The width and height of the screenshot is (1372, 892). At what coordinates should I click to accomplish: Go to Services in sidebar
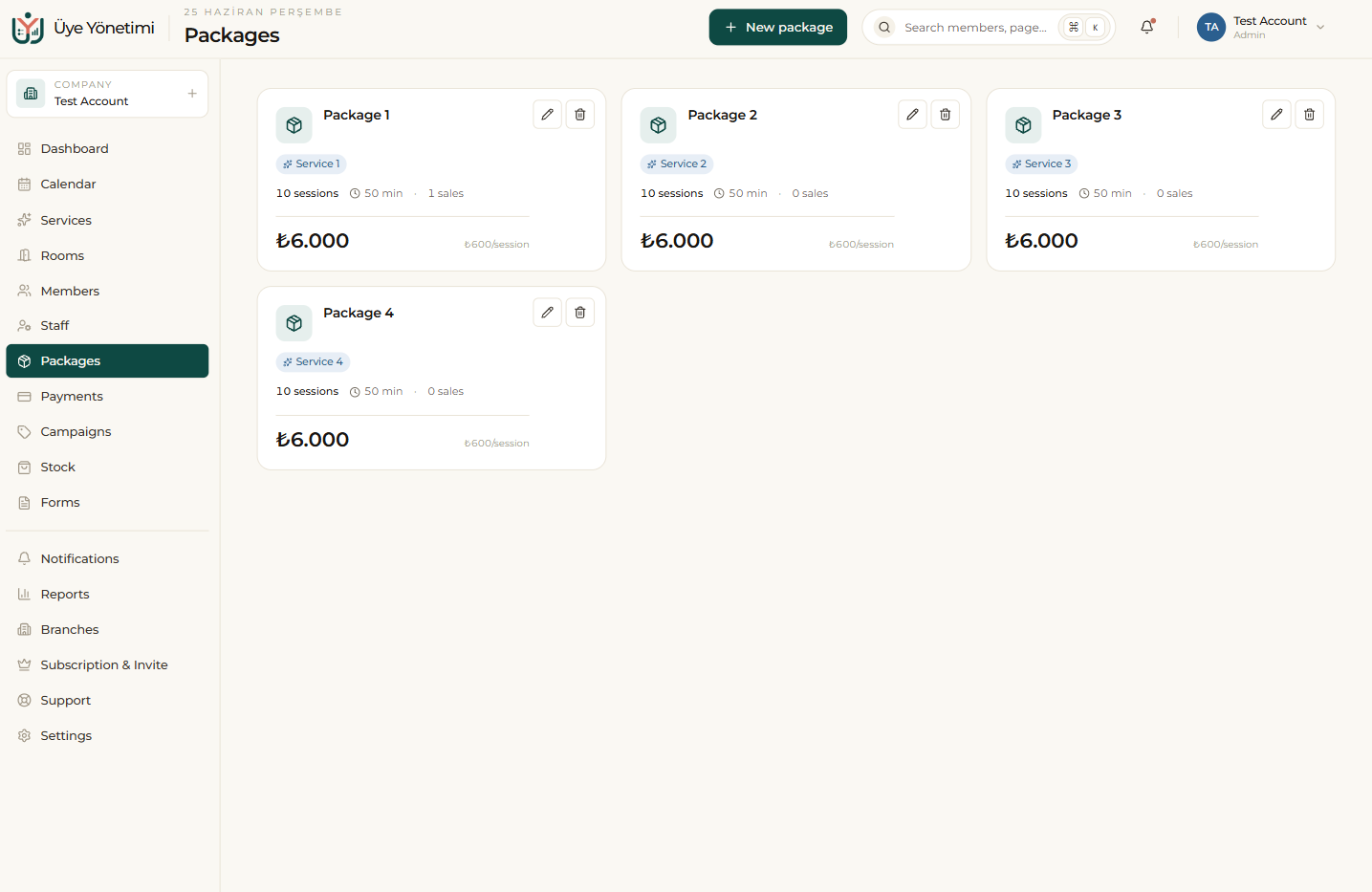pos(107,220)
